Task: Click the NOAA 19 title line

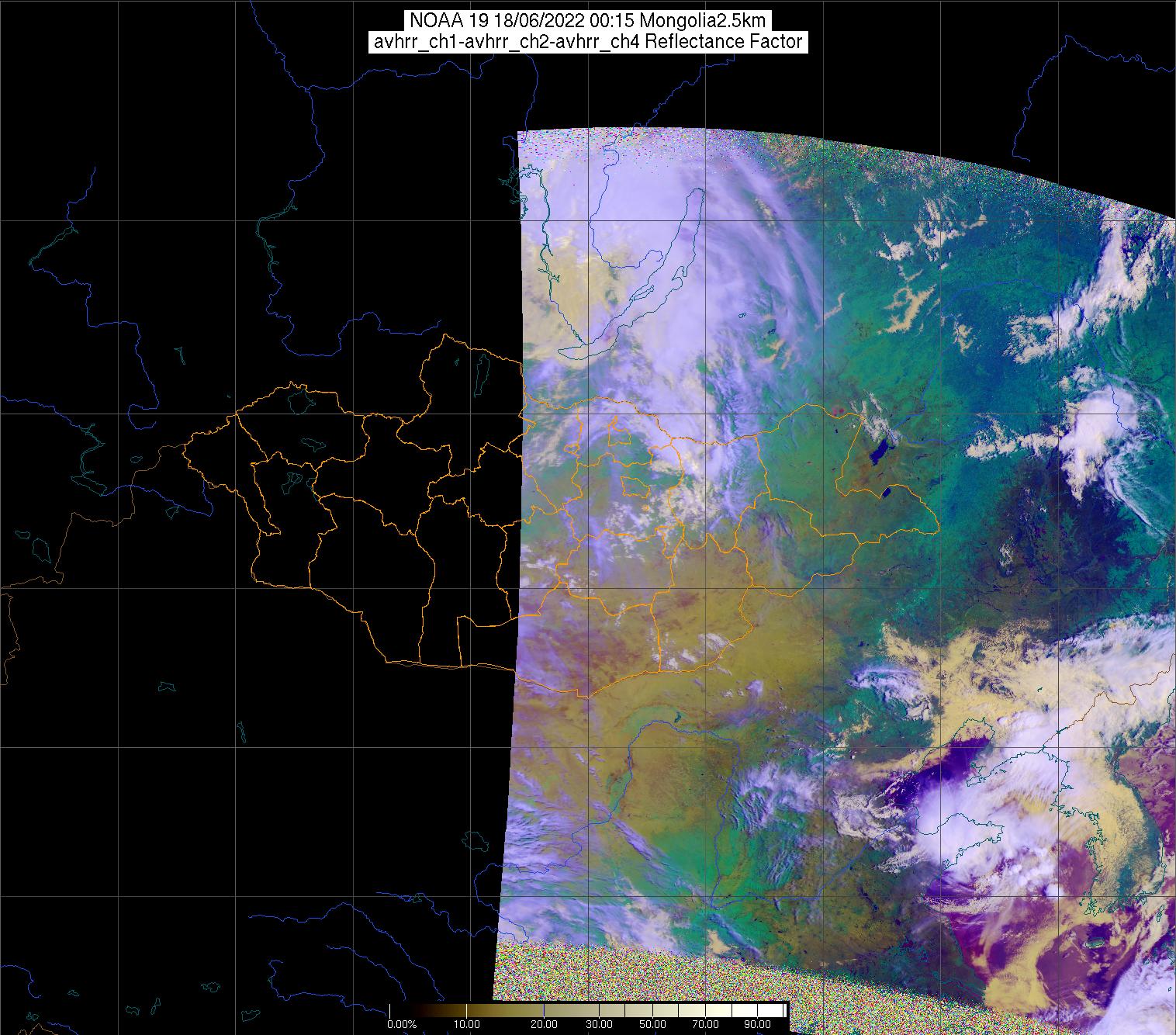Action: pos(587,21)
